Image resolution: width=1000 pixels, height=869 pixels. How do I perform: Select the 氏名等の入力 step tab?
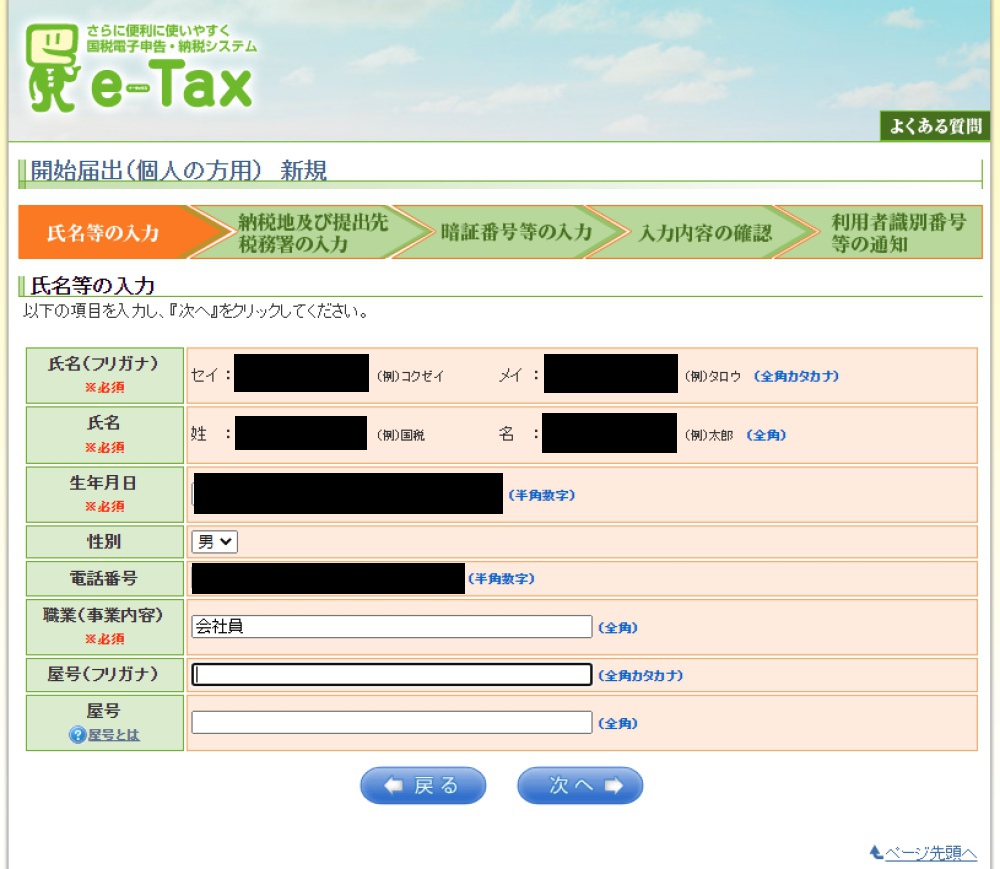[x=103, y=232]
